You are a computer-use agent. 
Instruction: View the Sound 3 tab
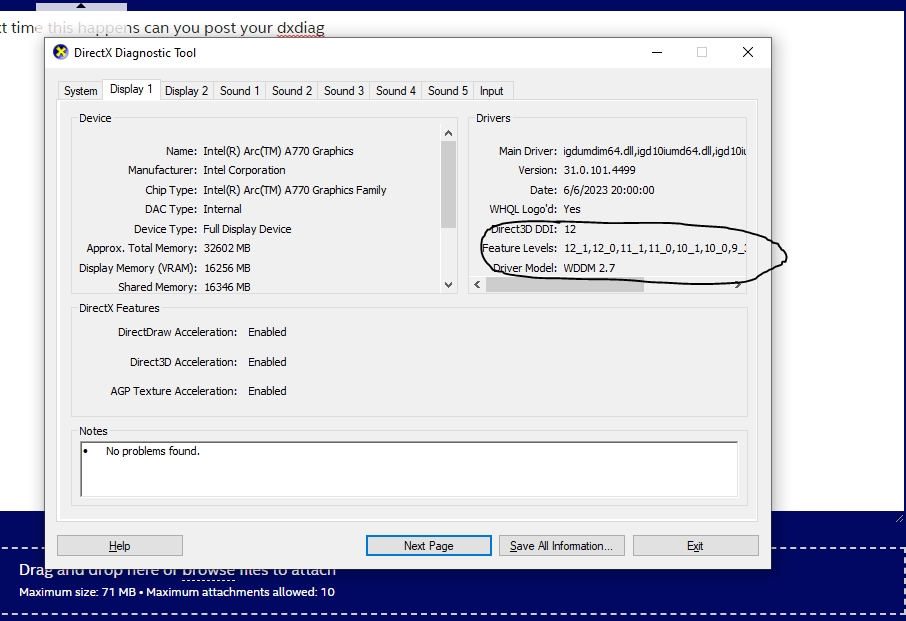pos(343,90)
